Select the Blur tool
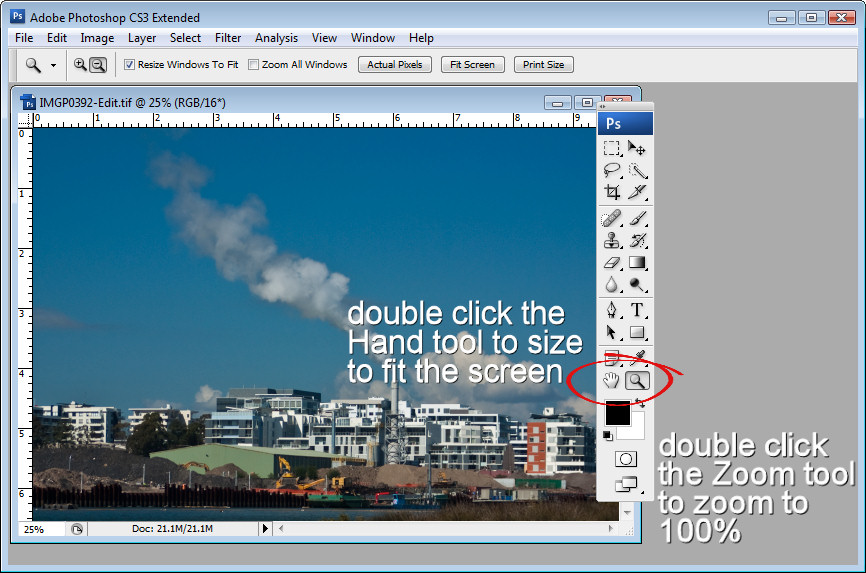The width and height of the screenshot is (866, 573). point(611,285)
